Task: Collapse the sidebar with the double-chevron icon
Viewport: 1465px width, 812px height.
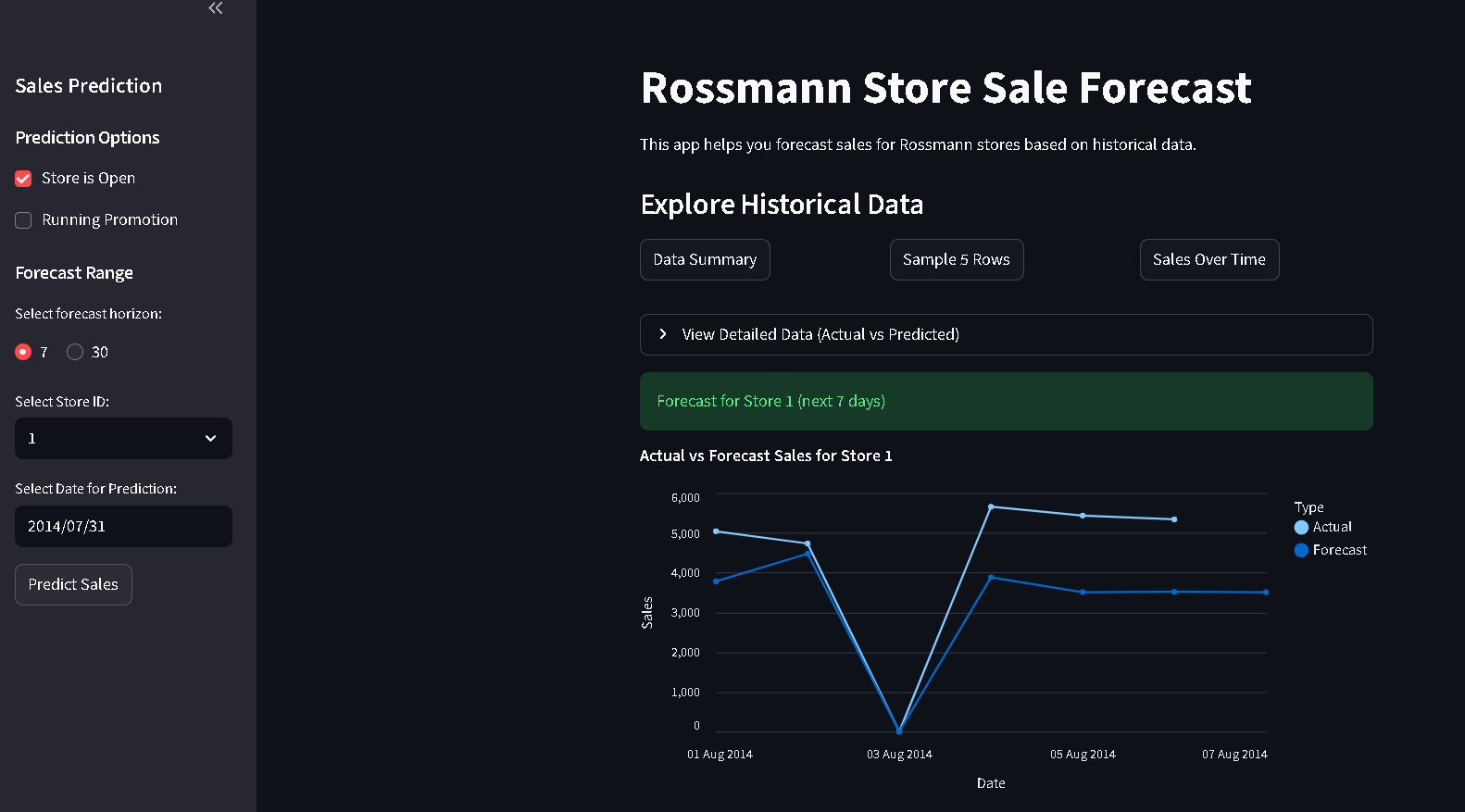Action: coord(216,8)
